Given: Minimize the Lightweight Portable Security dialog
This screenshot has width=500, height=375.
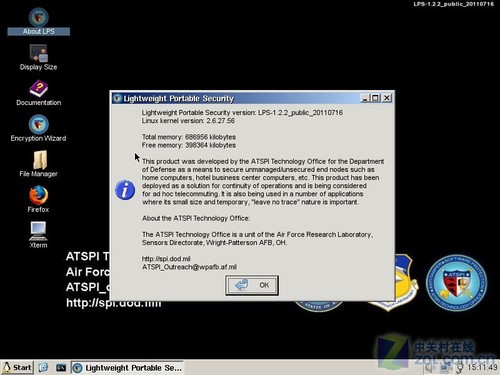Looking at the screenshot, I should click(x=365, y=98).
